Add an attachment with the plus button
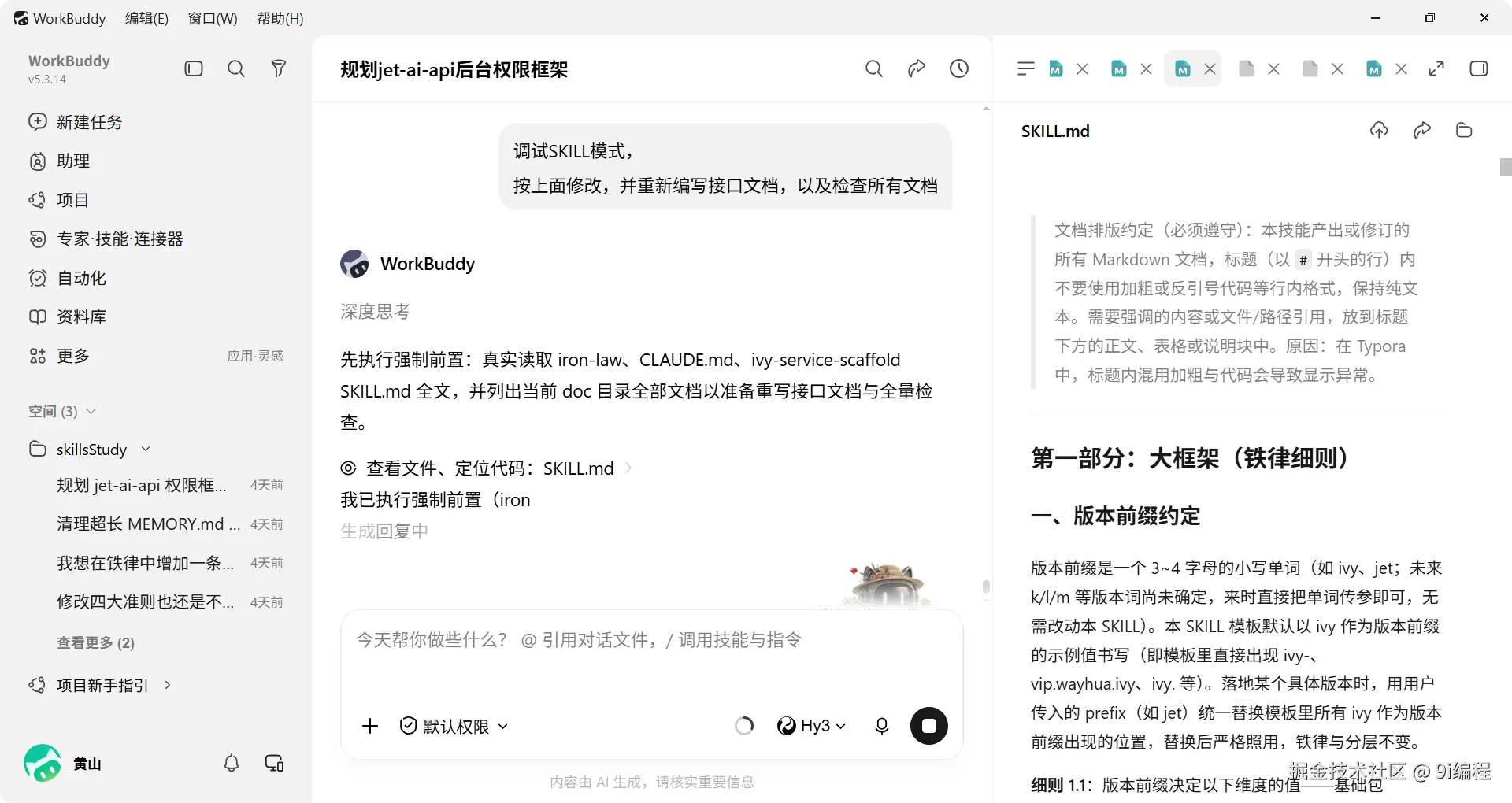The height and width of the screenshot is (803, 1512). [x=370, y=726]
